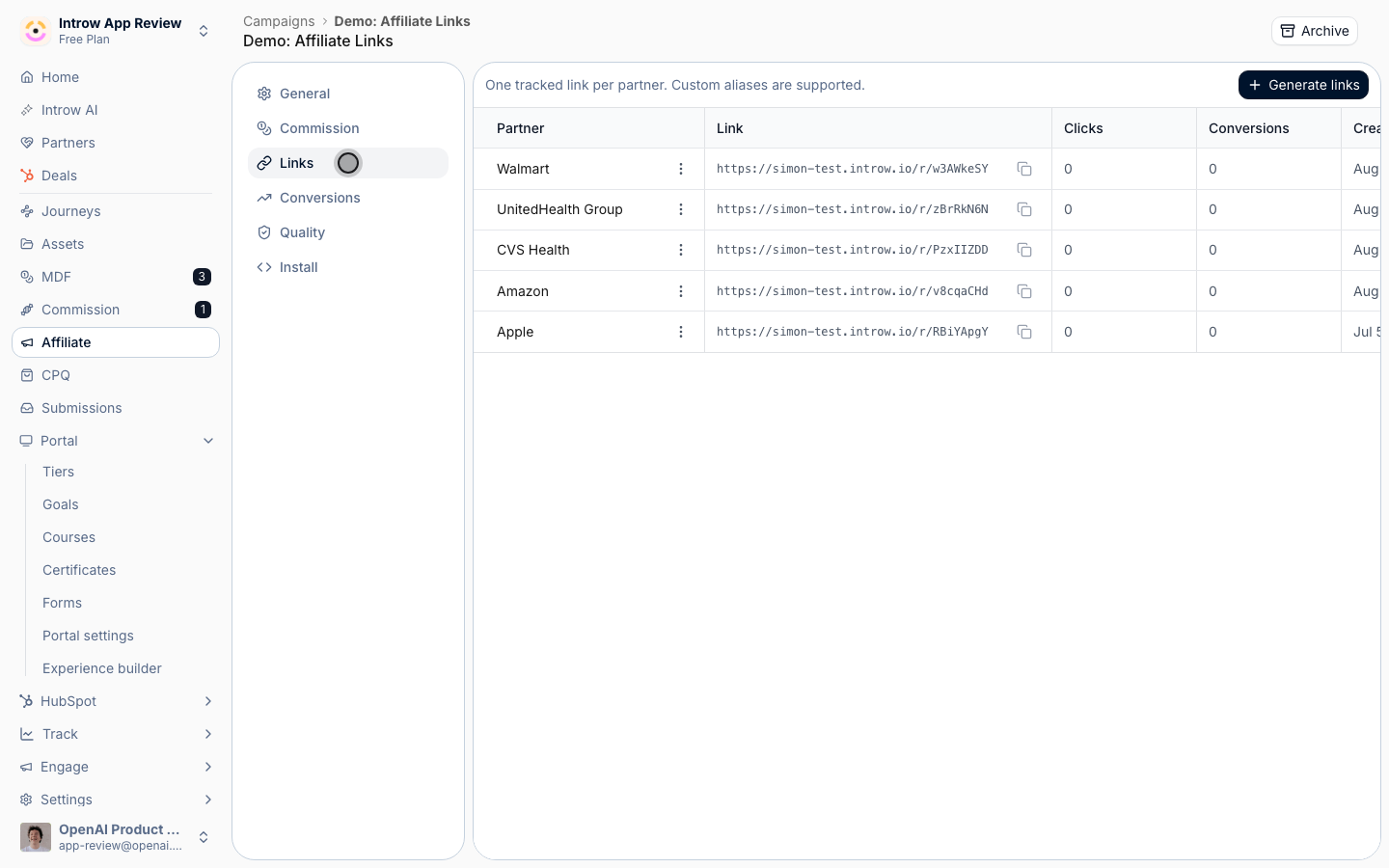Click Generate links button
Viewport: 1389px width, 868px height.
1303,85
